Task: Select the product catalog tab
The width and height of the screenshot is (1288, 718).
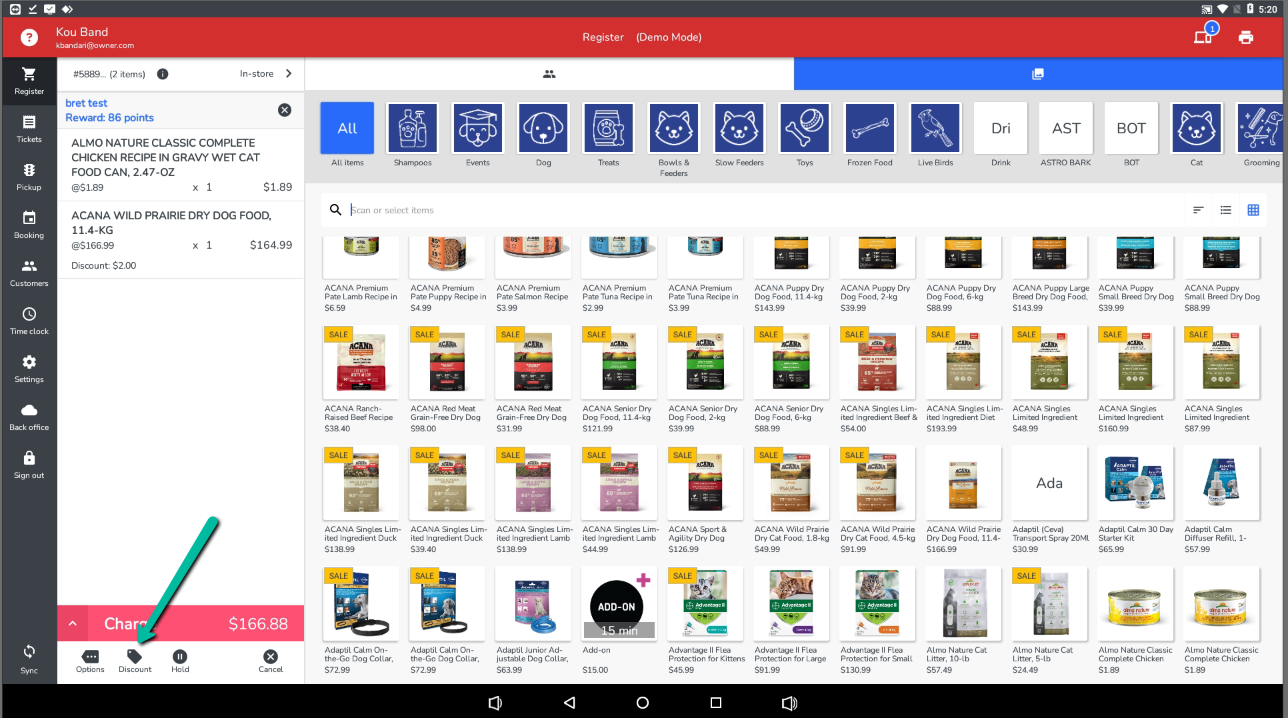Action: point(1038,74)
